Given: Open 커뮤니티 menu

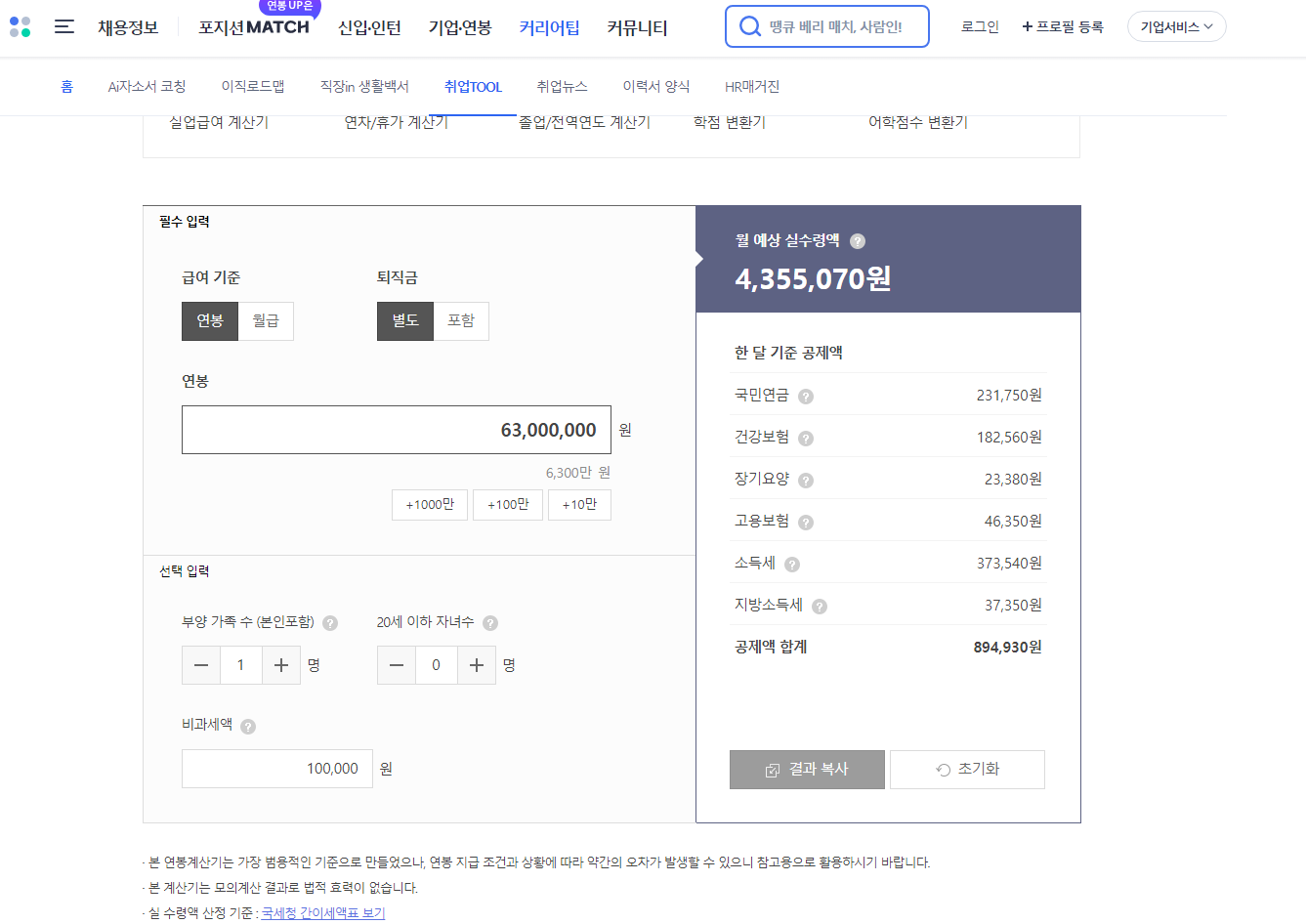Looking at the screenshot, I should point(637,27).
